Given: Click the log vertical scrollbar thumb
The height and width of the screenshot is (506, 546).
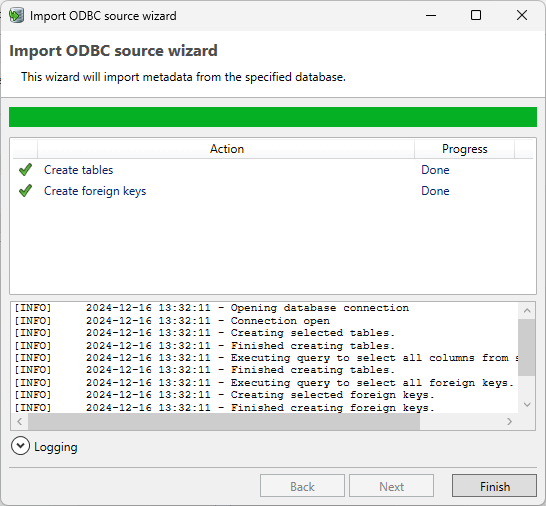Looking at the screenshot, I should pos(526,348).
